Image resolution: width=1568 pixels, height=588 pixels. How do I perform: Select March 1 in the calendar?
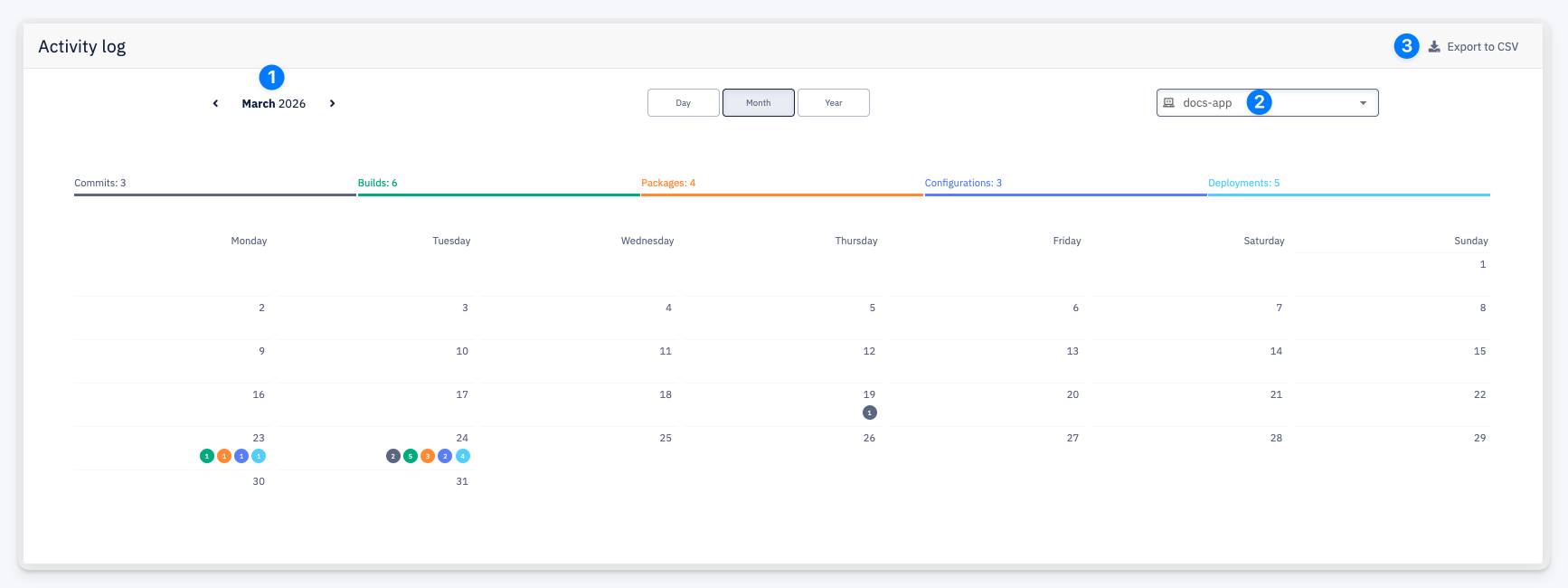click(x=1483, y=264)
